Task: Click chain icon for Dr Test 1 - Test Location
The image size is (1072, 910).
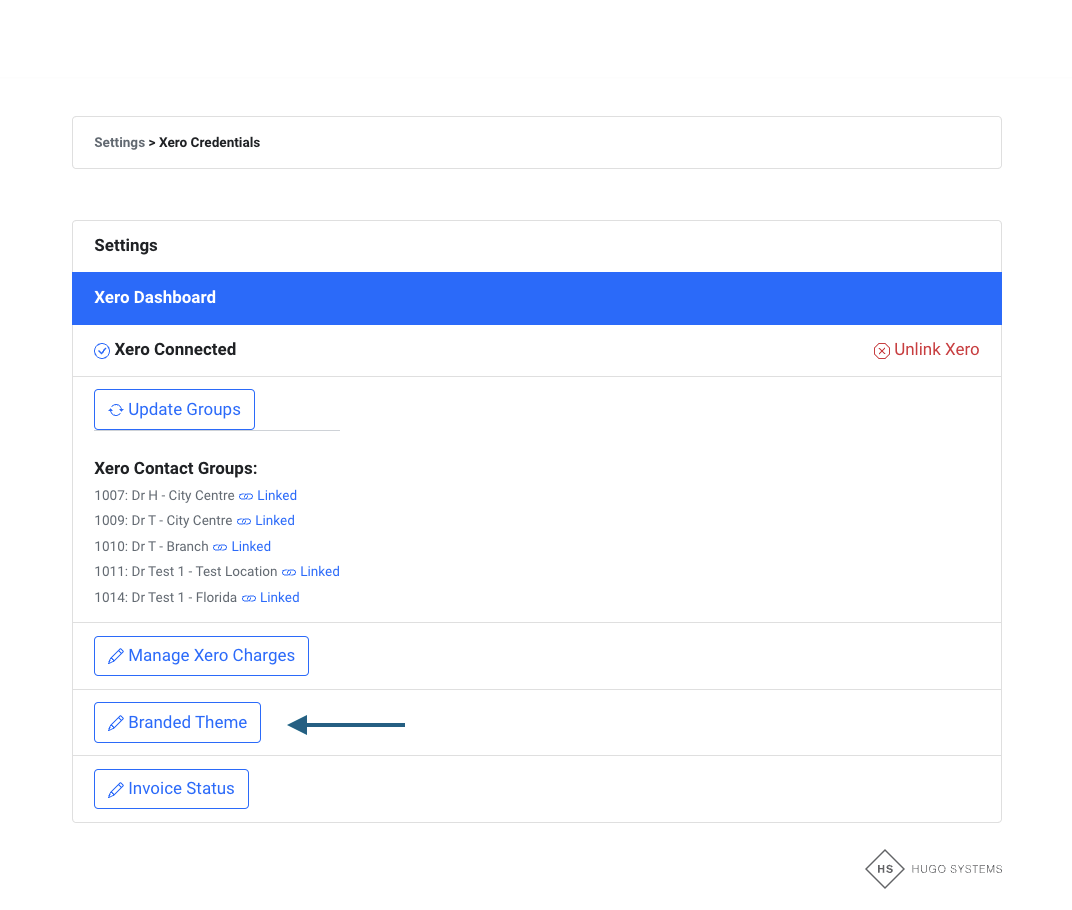Action: click(289, 572)
